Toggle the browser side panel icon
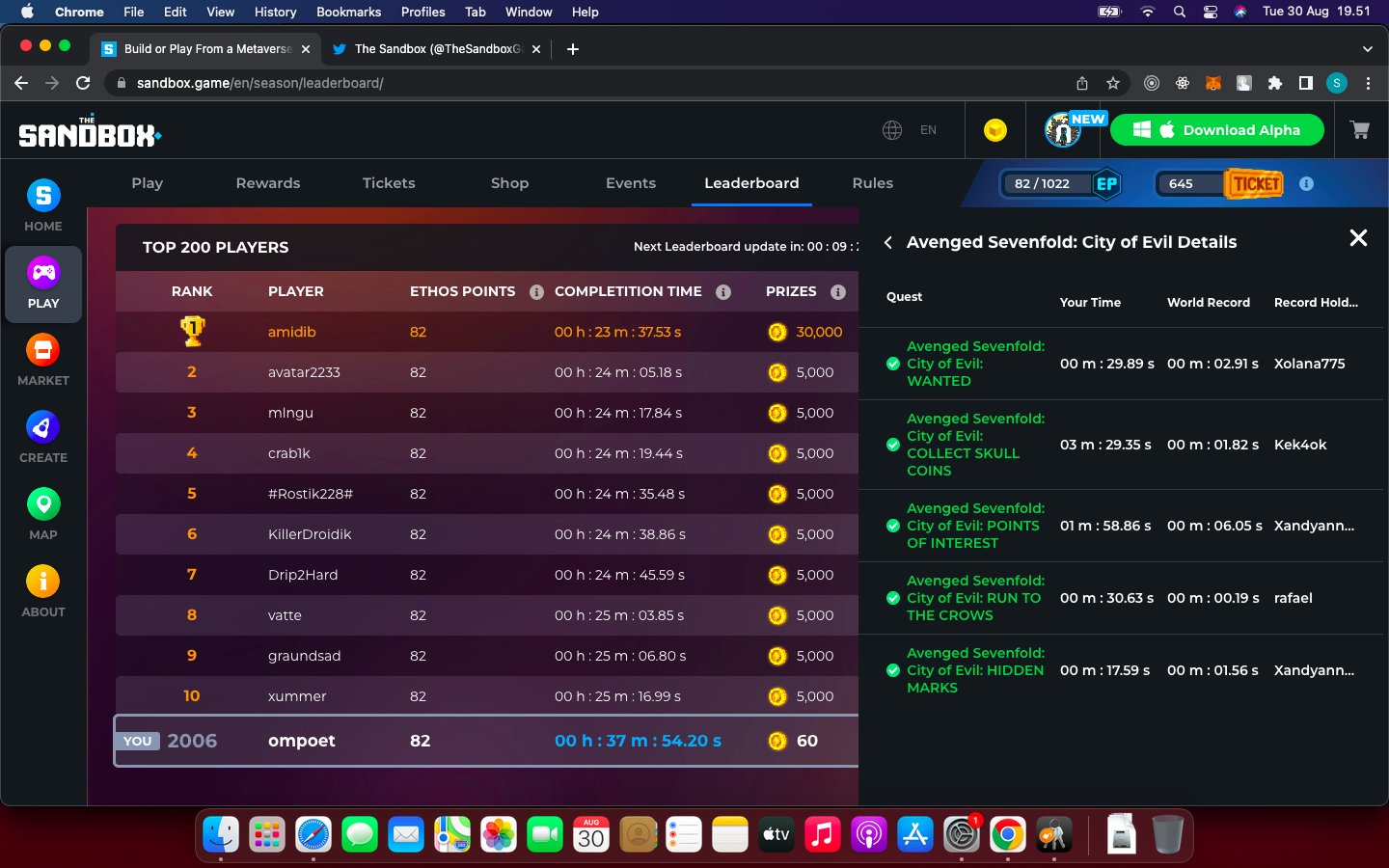The height and width of the screenshot is (868, 1389). coord(1306,83)
